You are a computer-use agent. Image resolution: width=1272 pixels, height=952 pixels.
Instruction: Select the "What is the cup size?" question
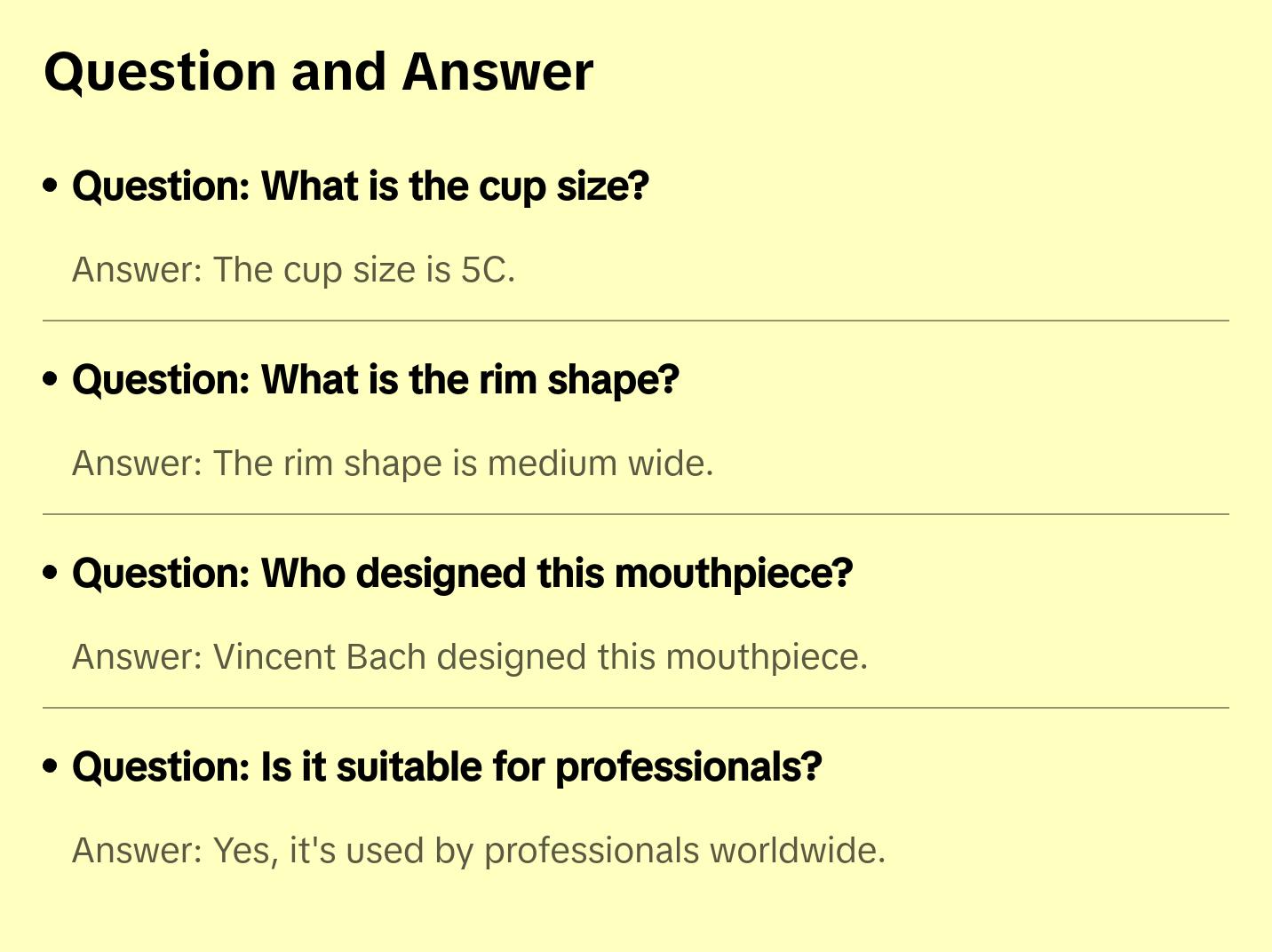pyautogui.click(x=361, y=186)
